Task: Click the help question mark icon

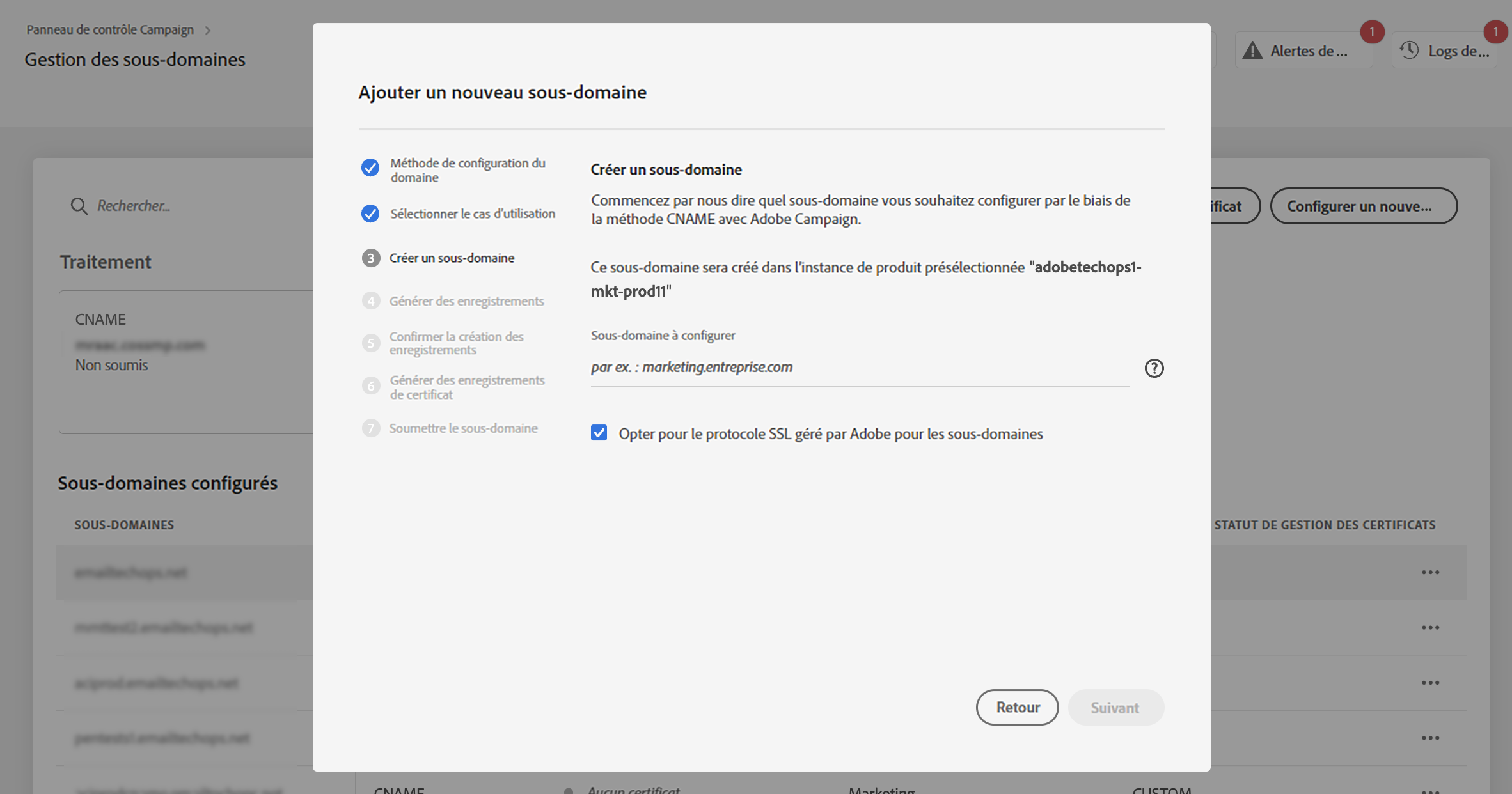Action: coord(1154,368)
